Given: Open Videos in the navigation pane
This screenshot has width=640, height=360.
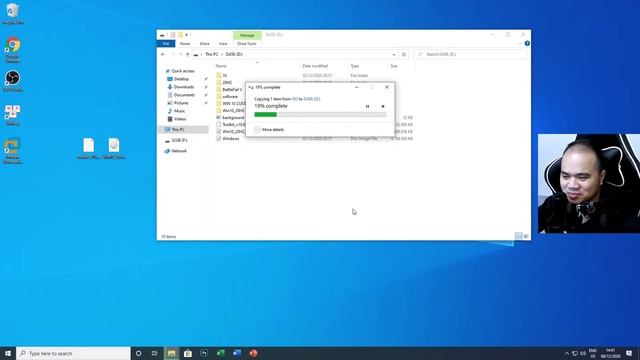Looking at the screenshot, I should (x=177, y=119).
